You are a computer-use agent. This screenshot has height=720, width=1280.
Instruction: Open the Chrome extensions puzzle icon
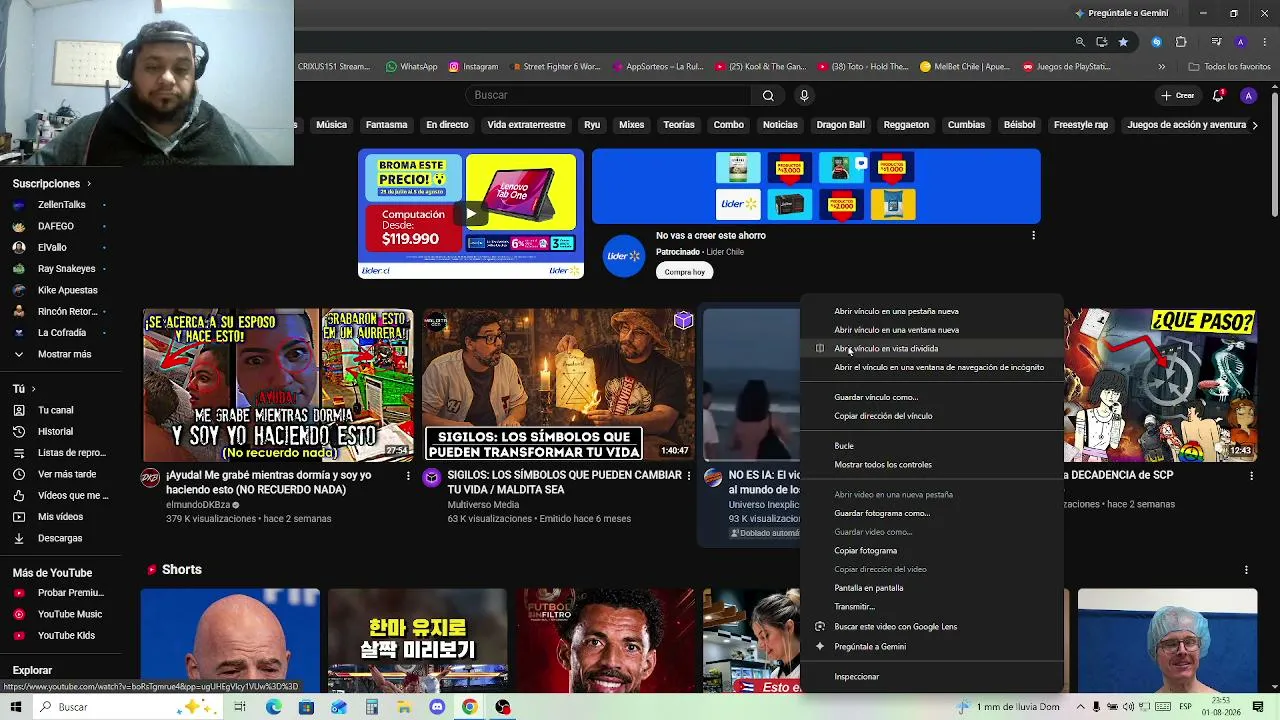pos(1181,42)
